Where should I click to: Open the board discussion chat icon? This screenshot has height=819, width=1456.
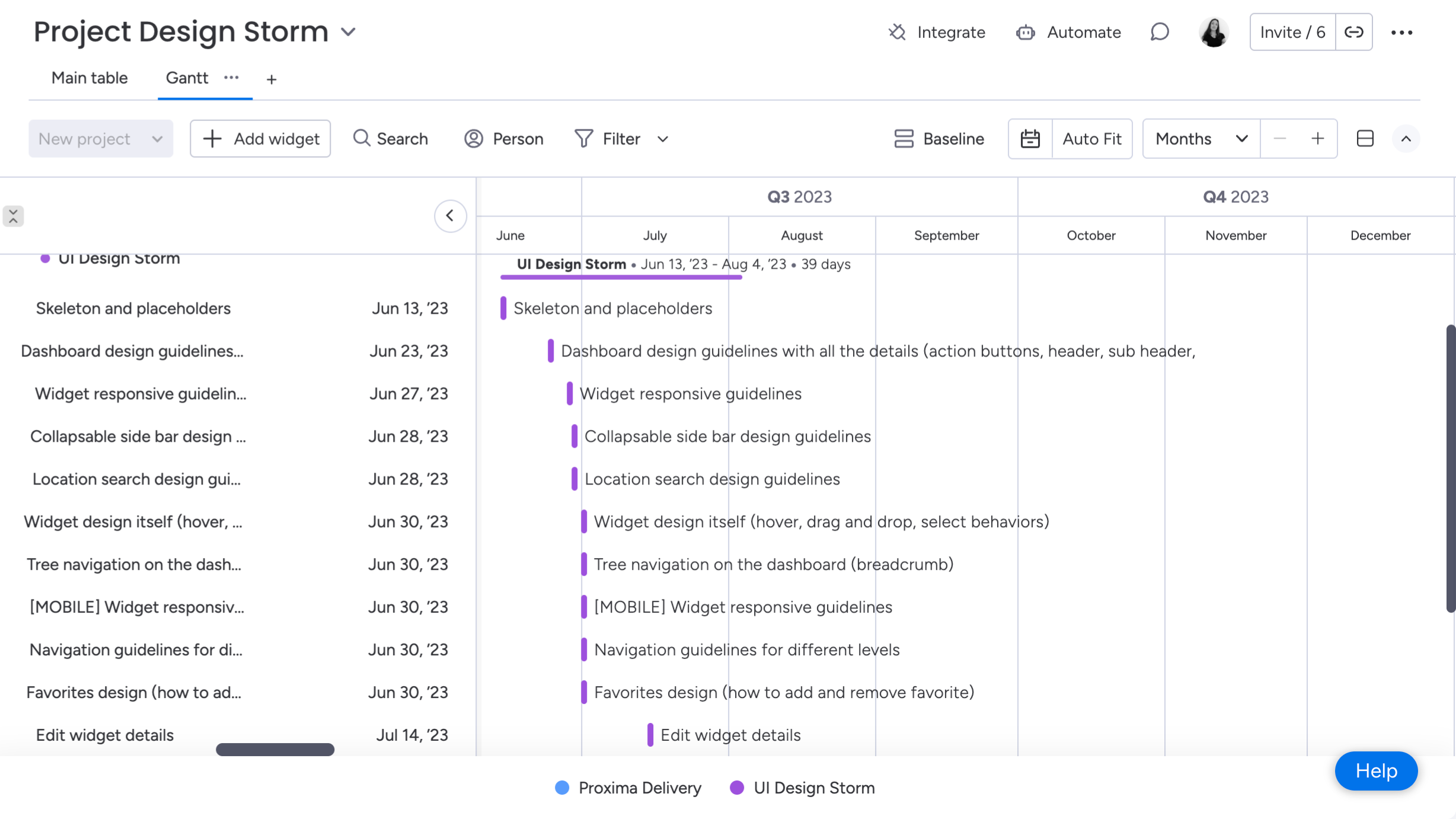tap(1160, 32)
